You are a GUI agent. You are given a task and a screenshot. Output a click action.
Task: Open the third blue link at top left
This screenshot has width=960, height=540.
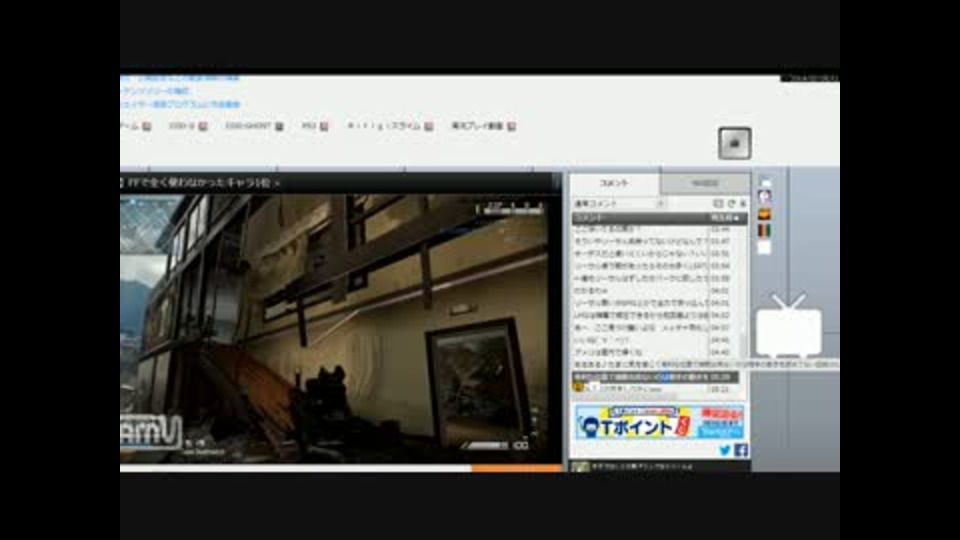(181, 105)
